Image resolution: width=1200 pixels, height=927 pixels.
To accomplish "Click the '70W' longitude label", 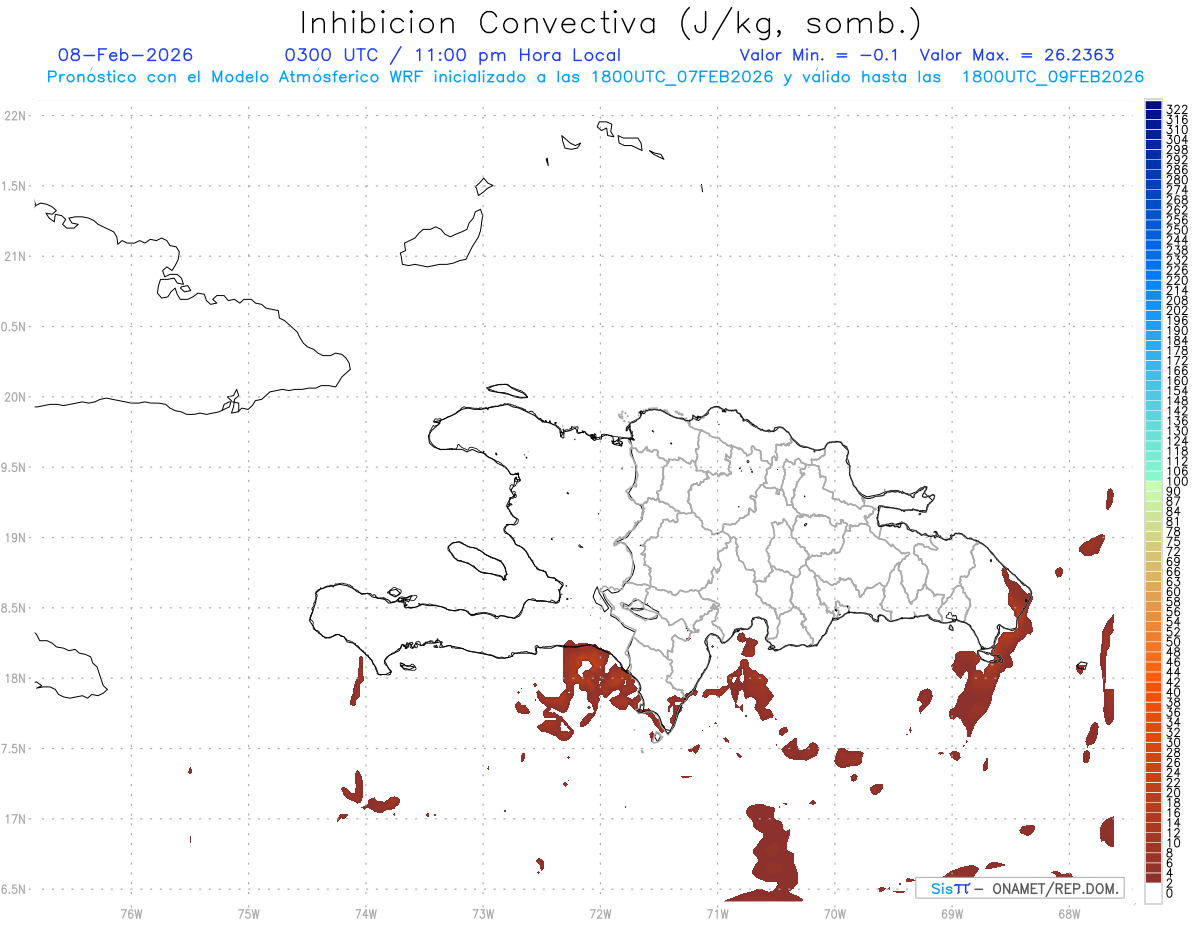I will click(835, 913).
